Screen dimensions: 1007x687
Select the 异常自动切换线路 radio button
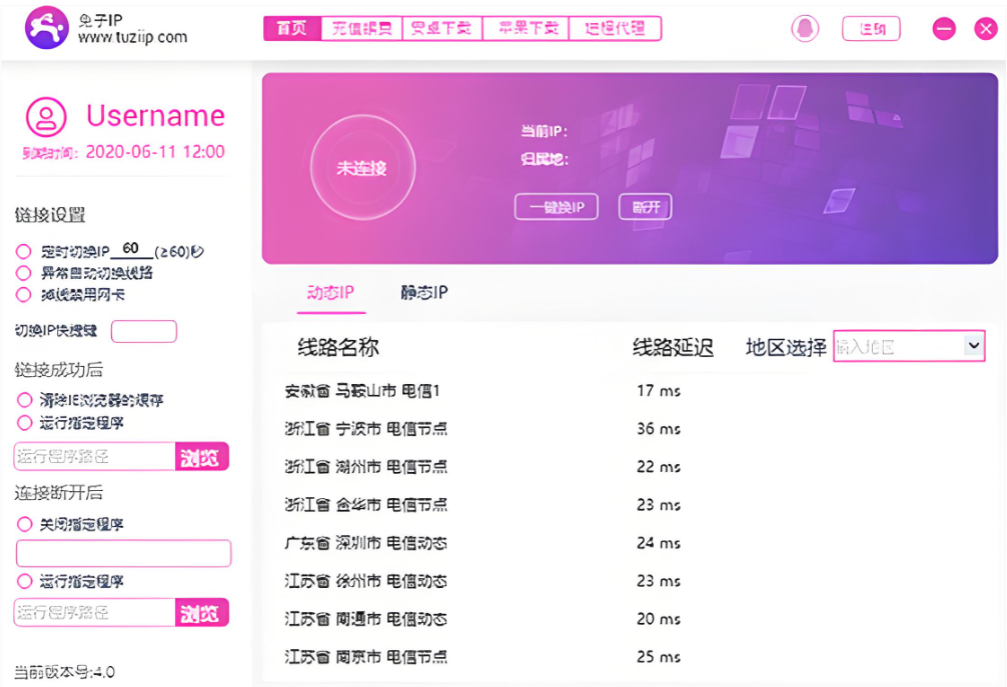23,273
